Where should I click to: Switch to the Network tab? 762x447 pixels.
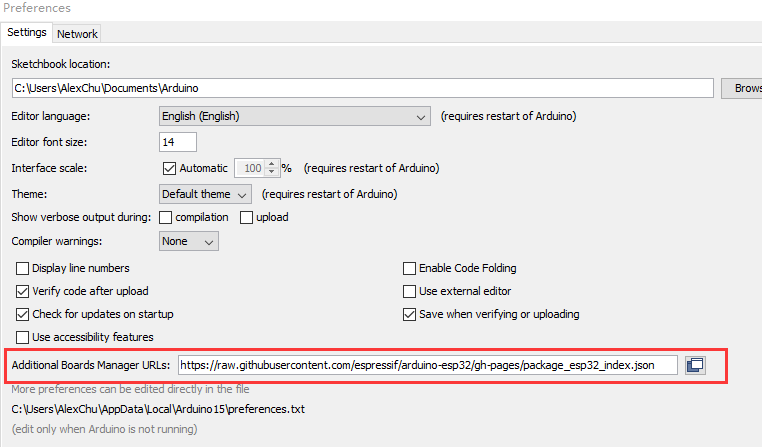pyautogui.click(x=77, y=34)
